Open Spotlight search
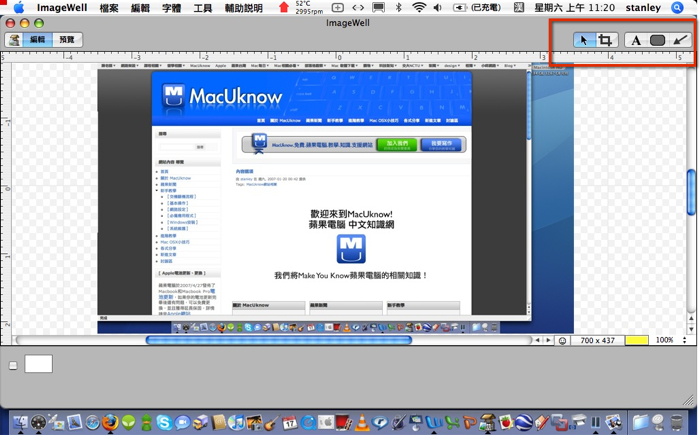700x435 pixels. point(677,8)
